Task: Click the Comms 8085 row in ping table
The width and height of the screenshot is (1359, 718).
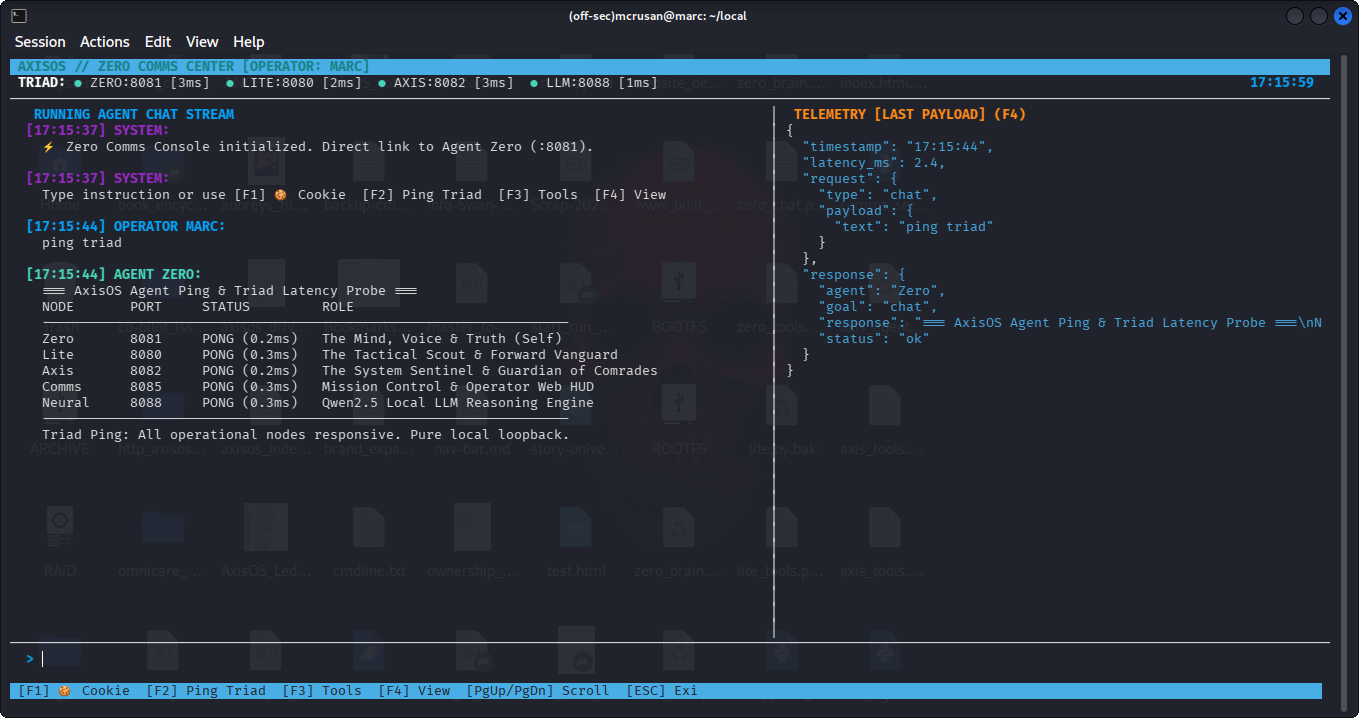Action: coord(318,387)
